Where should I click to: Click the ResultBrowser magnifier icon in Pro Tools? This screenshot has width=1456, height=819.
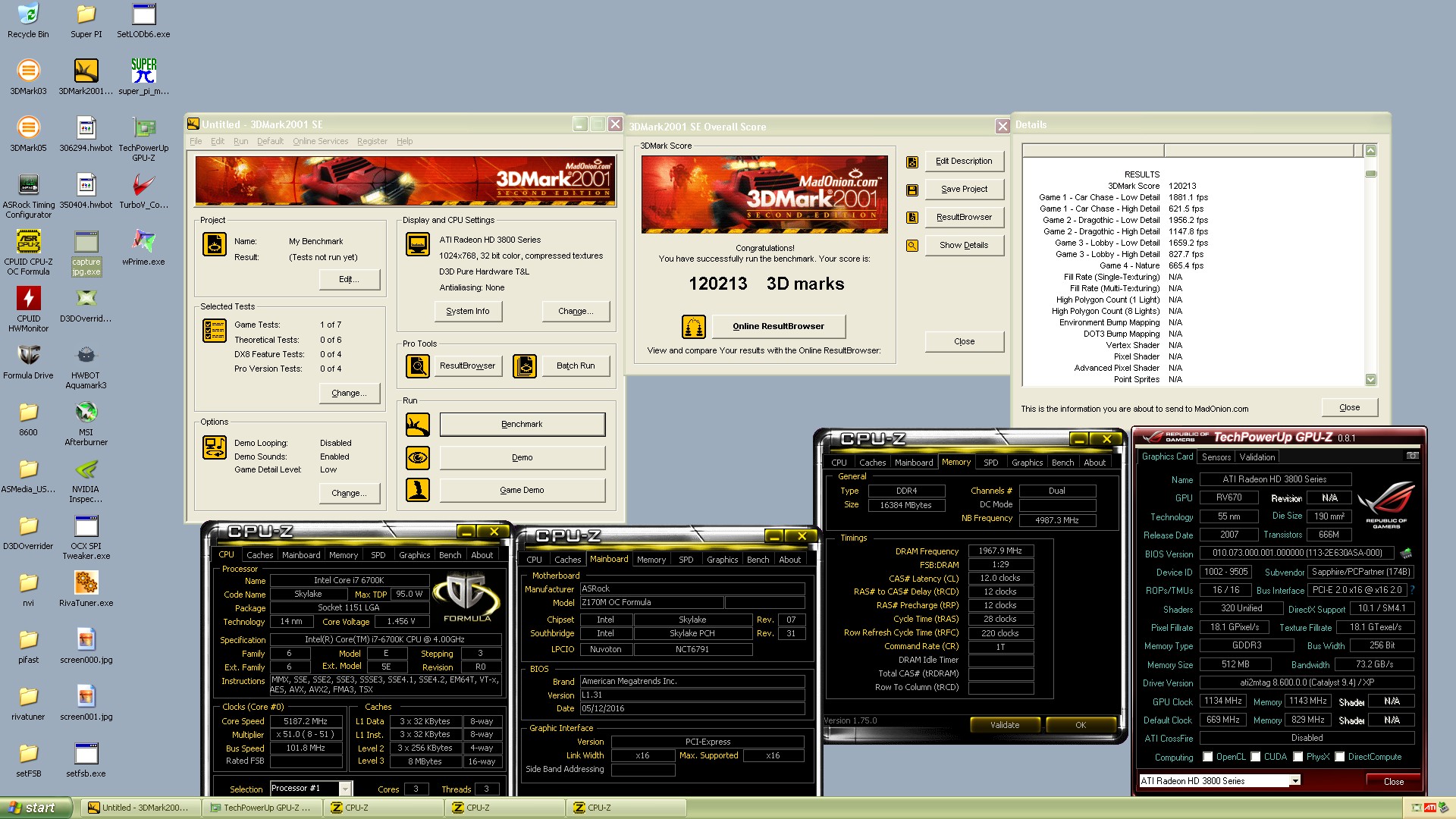click(x=418, y=366)
